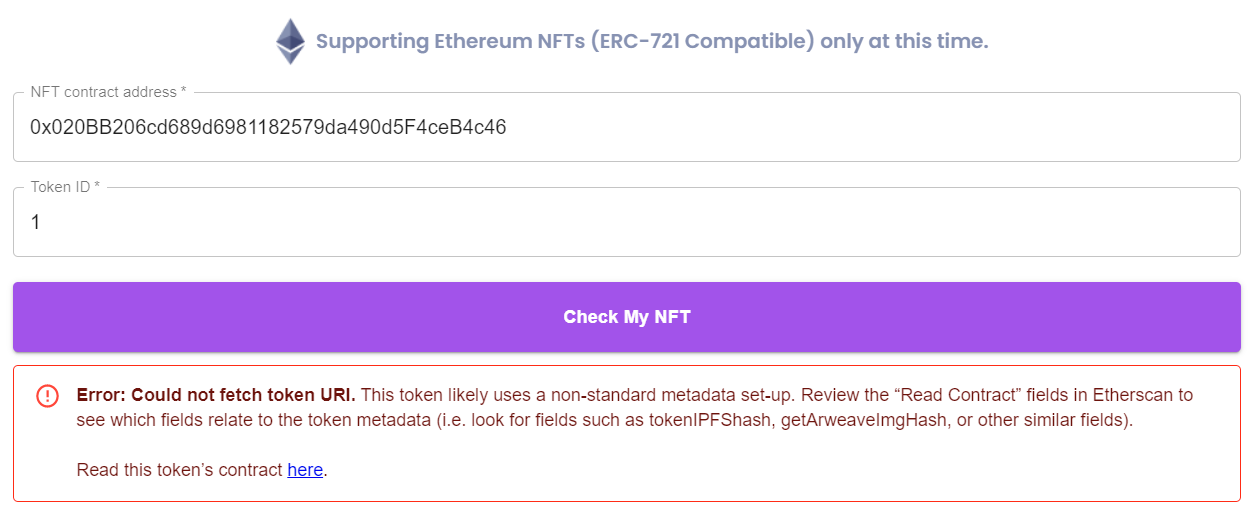Click the bold 'Error: Could not fetch token URI.' text

point(216,395)
